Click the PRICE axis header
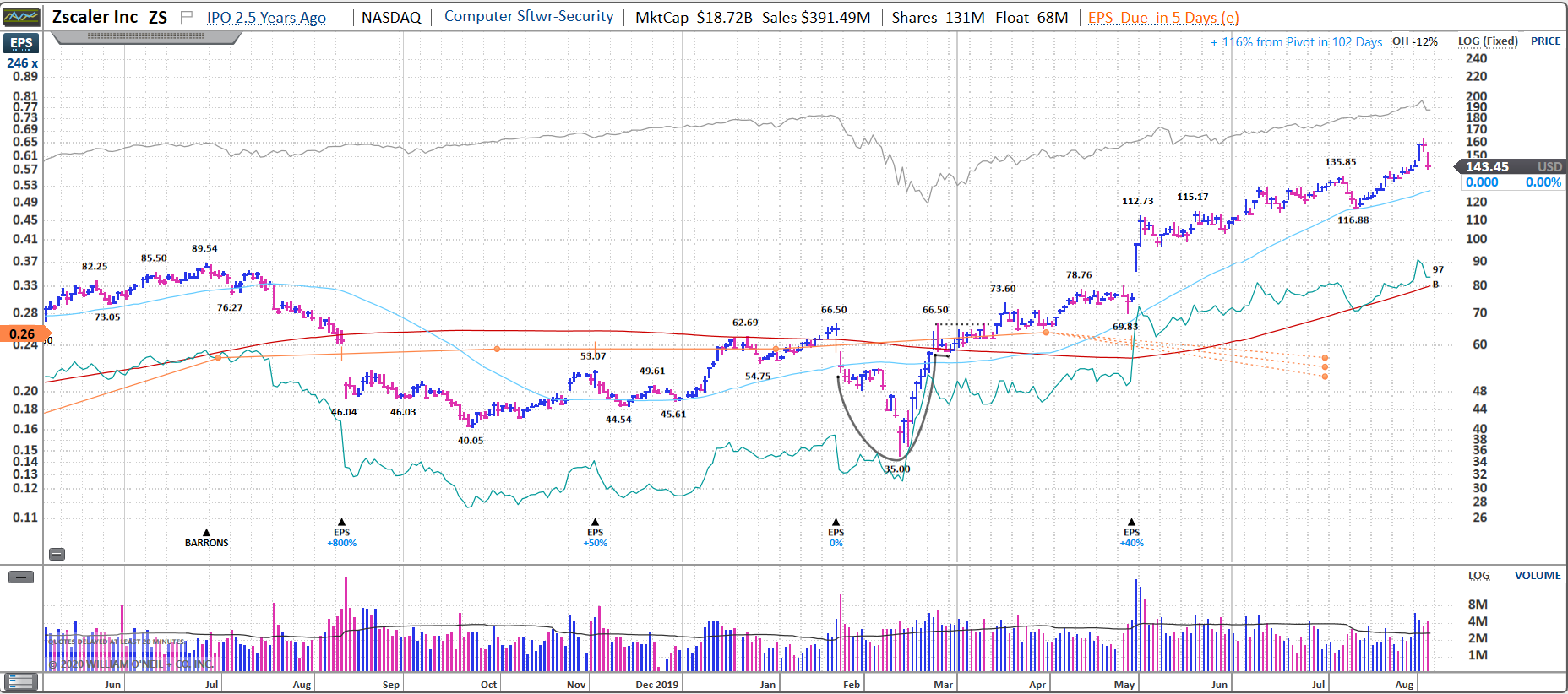This screenshot has width=1568, height=694. click(x=1546, y=41)
